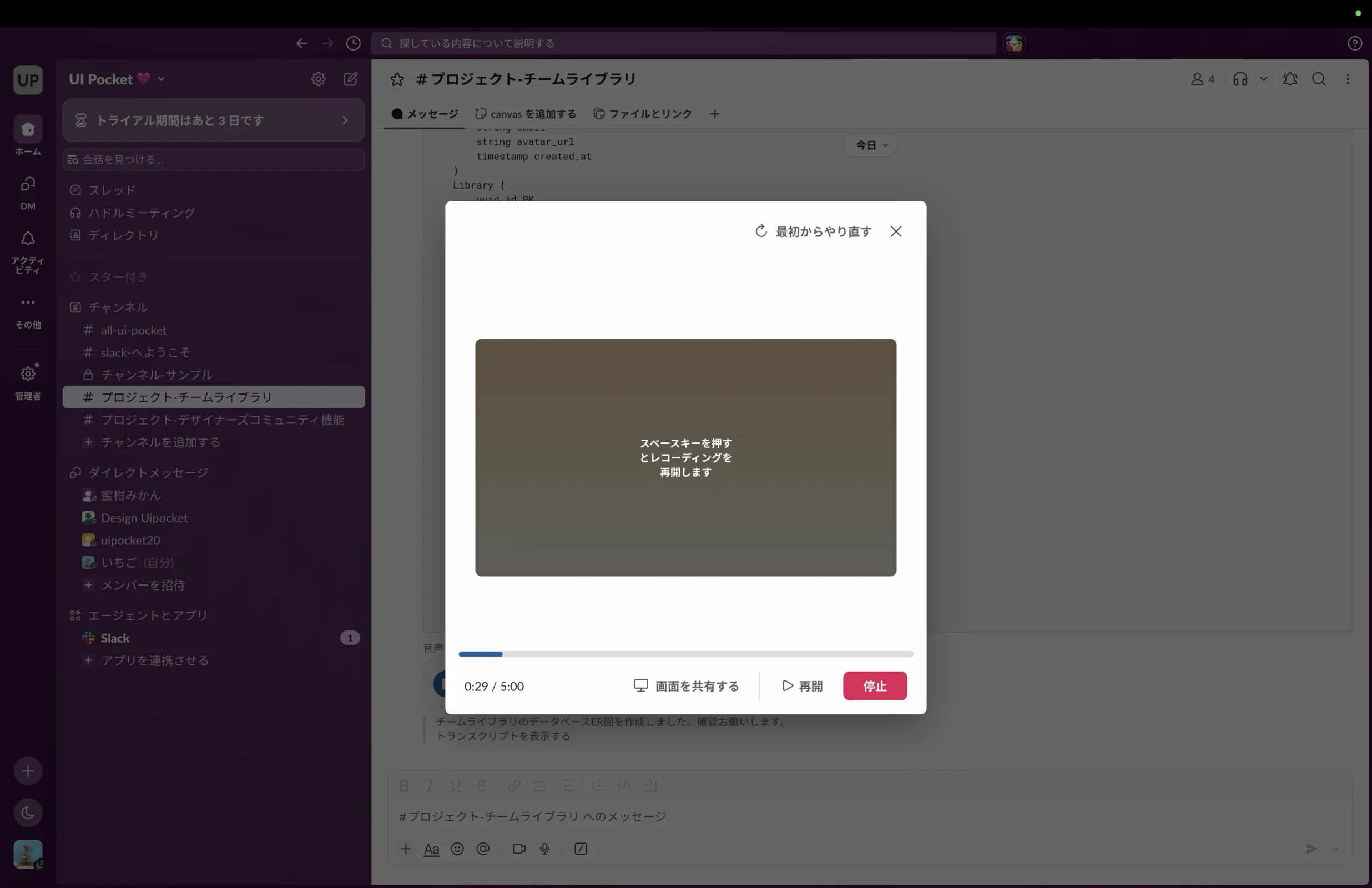Open その他 more menu
This screenshot has width=1372, height=888.
pyautogui.click(x=28, y=311)
